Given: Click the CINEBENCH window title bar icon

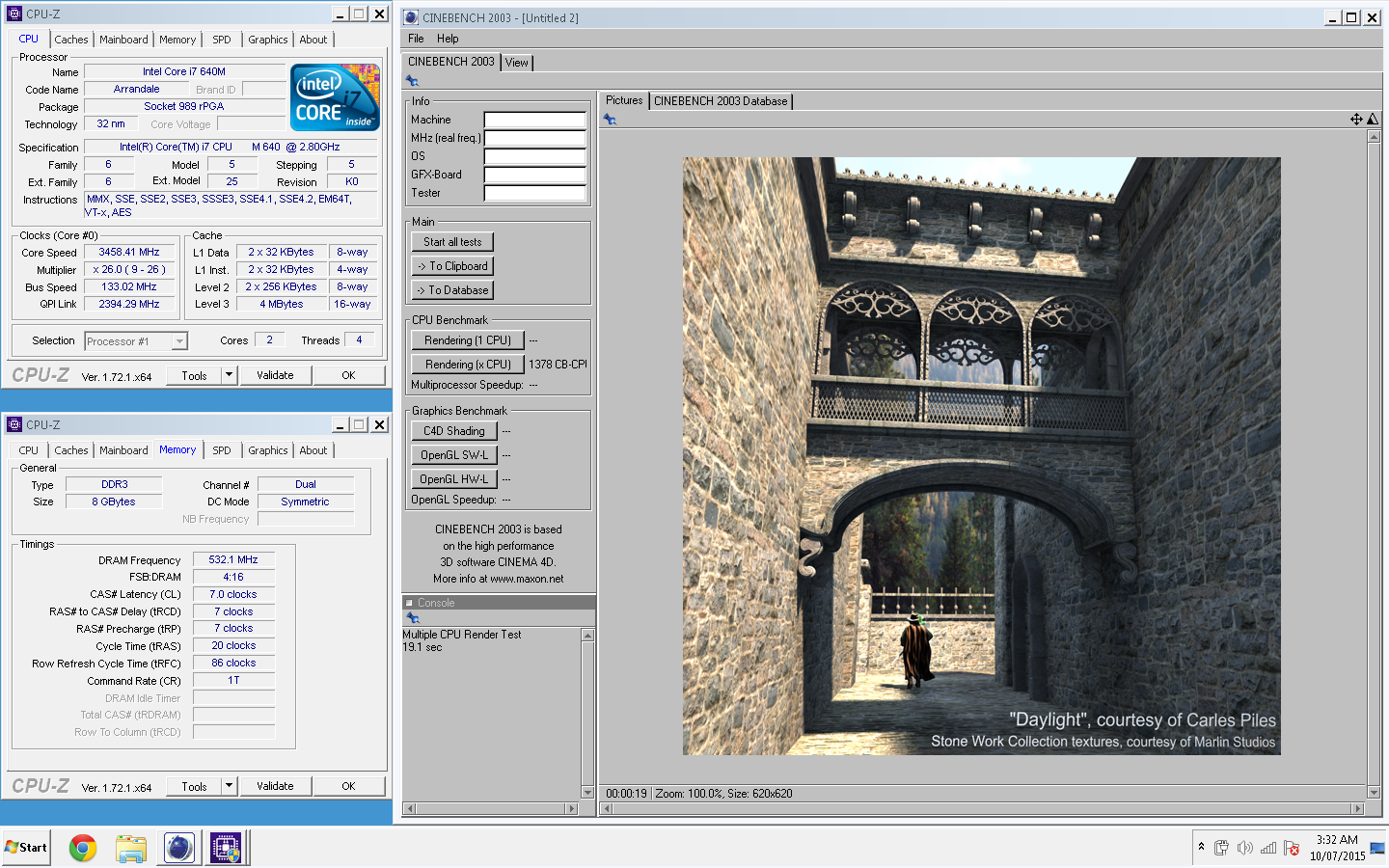Looking at the screenshot, I should point(411,17).
